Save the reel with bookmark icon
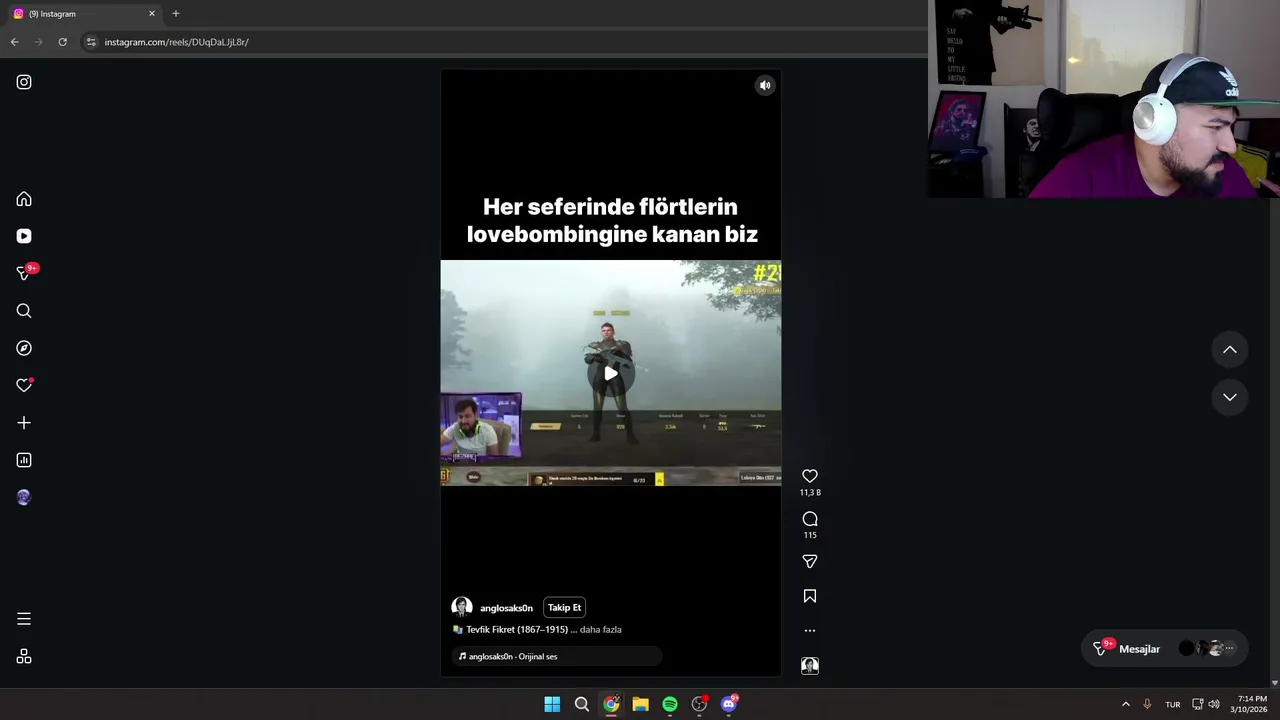1280x720 pixels. pos(810,596)
